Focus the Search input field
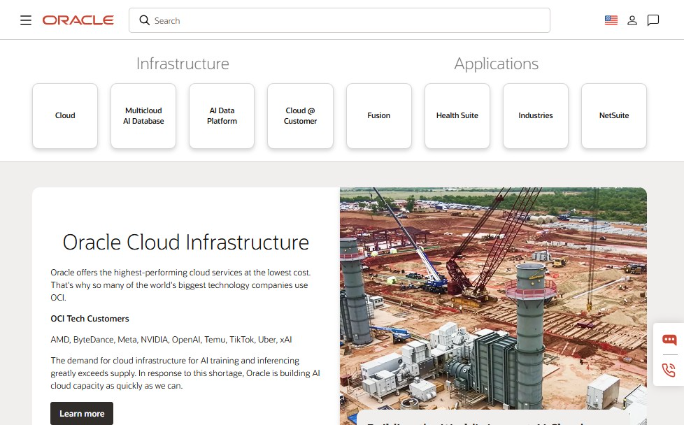Viewport: 684px width, 425px height. (339, 20)
